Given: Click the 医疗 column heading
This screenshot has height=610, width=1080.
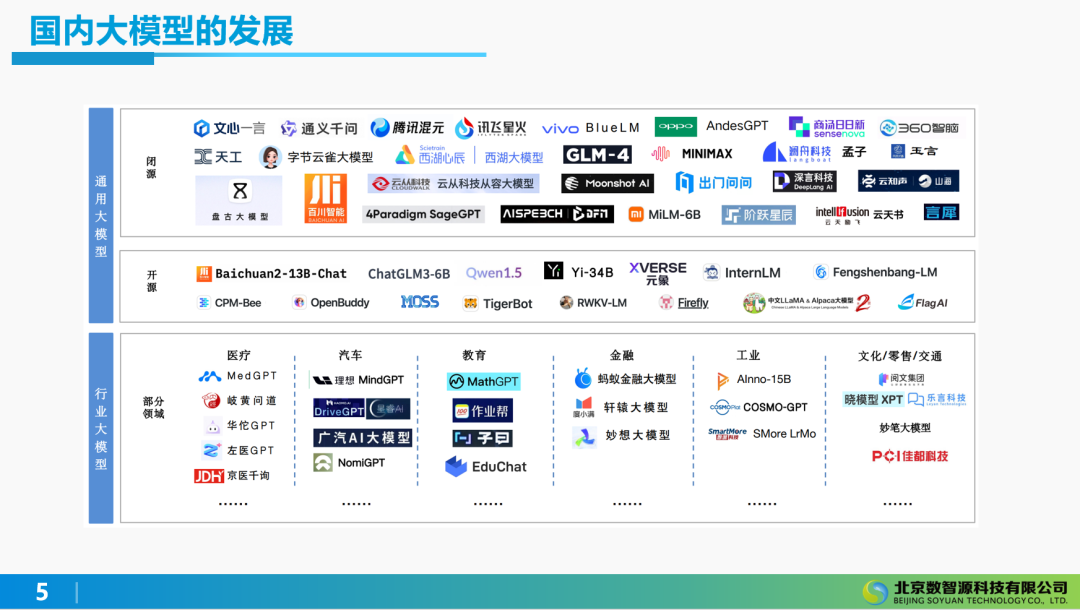Looking at the screenshot, I should [238, 355].
